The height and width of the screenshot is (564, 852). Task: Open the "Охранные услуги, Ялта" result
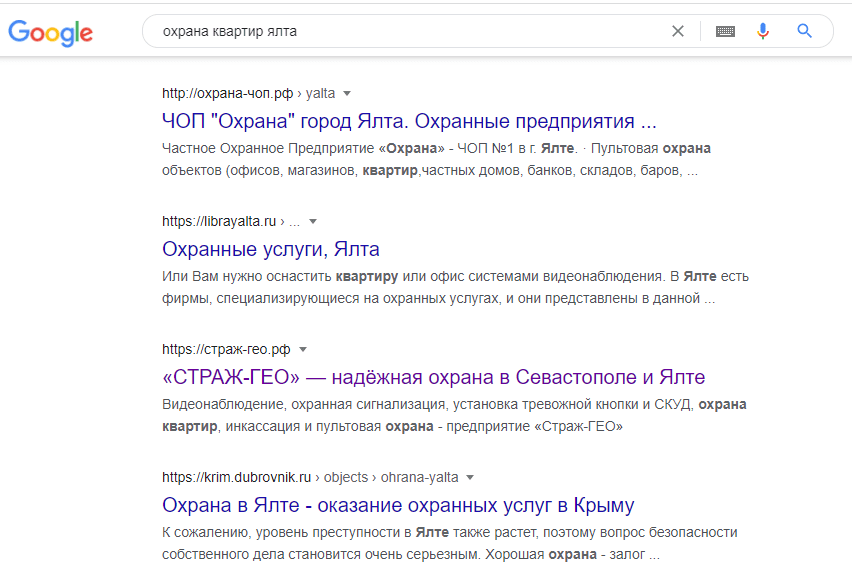click(270, 249)
